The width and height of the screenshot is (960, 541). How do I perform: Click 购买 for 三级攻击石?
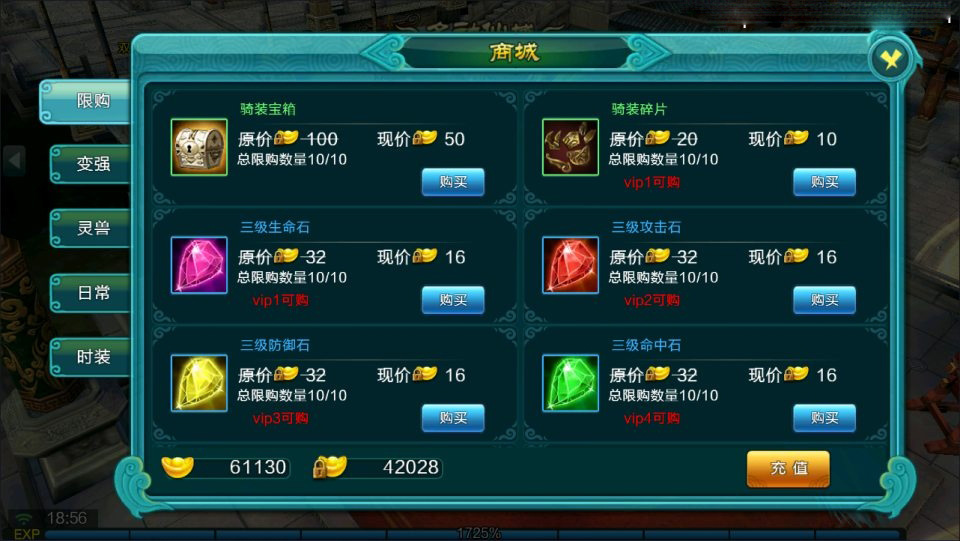click(x=824, y=300)
